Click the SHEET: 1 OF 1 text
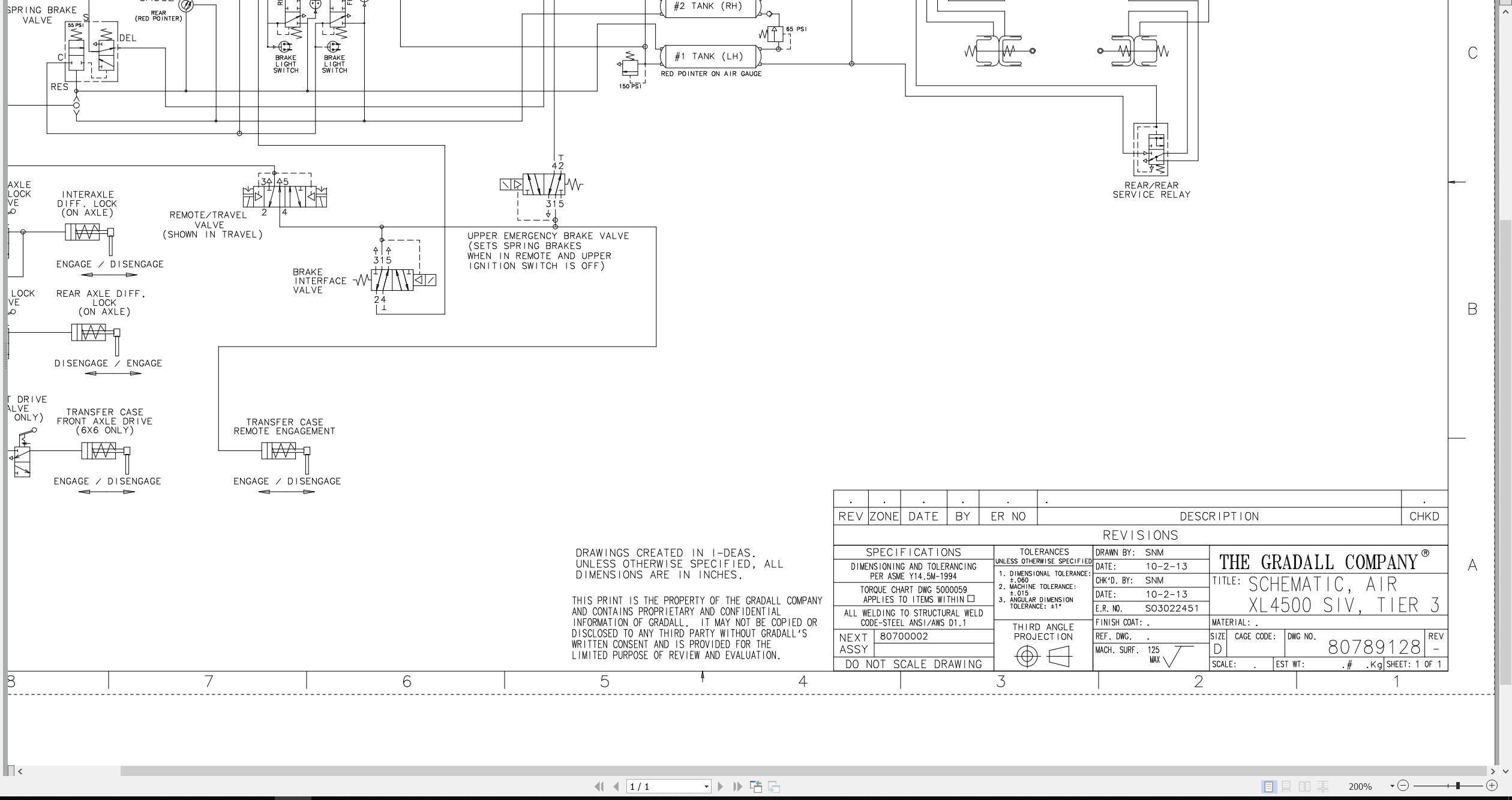The height and width of the screenshot is (800, 1512). click(x=1414, y=664)
